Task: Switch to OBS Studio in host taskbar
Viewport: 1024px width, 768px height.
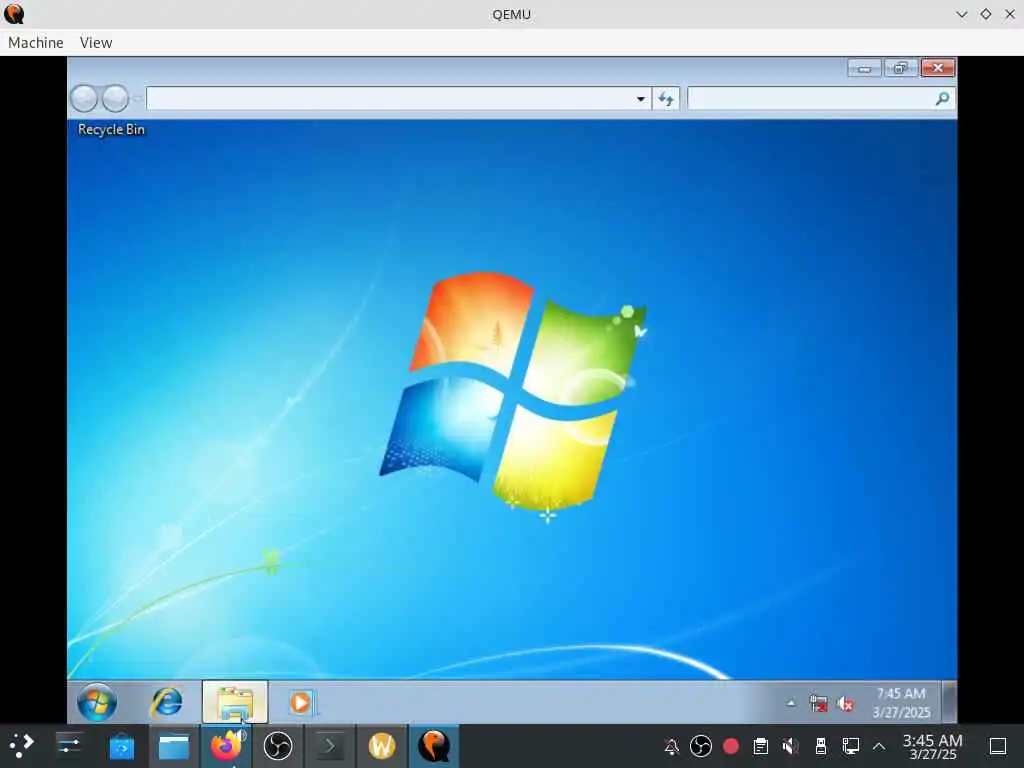Action: pyautogui.click(x=278, y=746)
